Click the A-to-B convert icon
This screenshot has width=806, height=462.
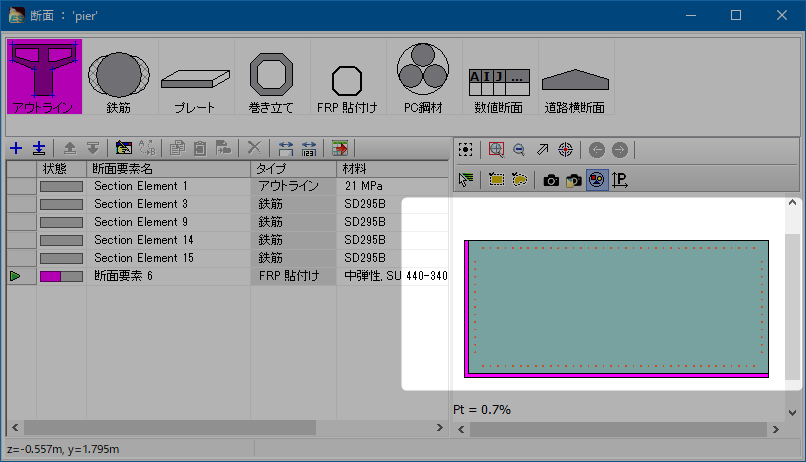click(147, 149)
